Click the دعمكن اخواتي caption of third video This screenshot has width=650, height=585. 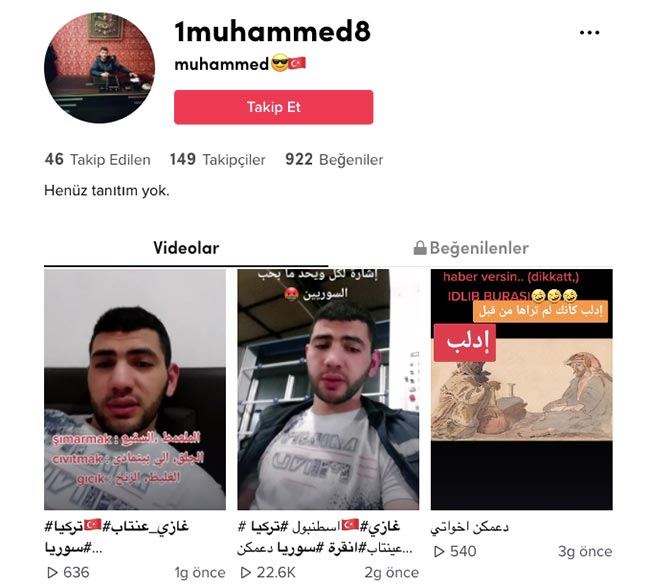[470, 527]
